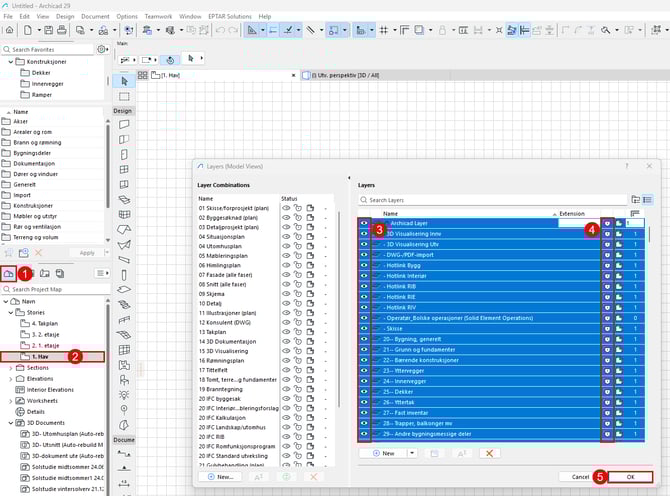Select the Marquee tool in the toolbox
Screen dimensions: 670x496
125,96
